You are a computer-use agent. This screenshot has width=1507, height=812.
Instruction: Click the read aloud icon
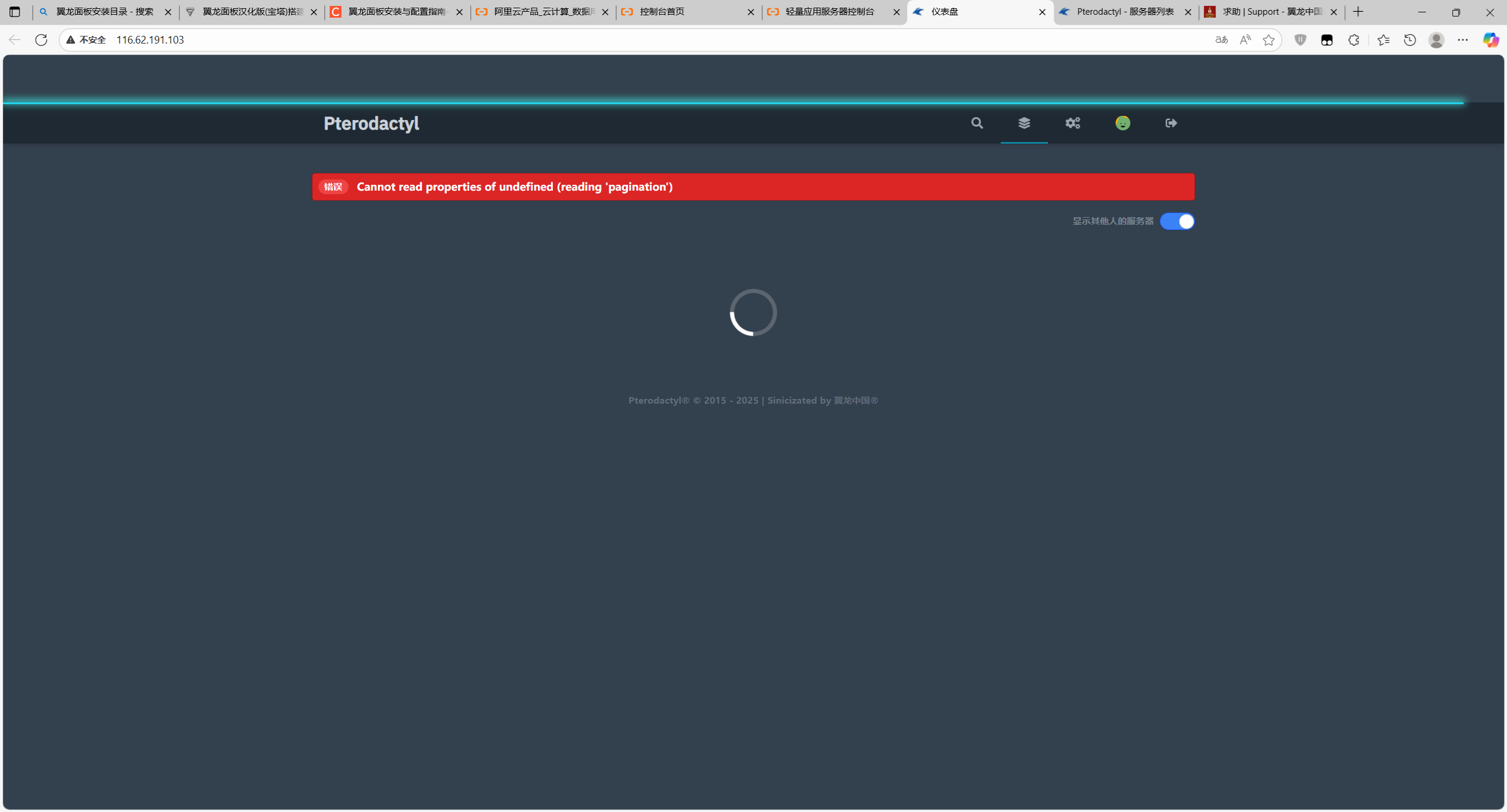click(1245, 39)
